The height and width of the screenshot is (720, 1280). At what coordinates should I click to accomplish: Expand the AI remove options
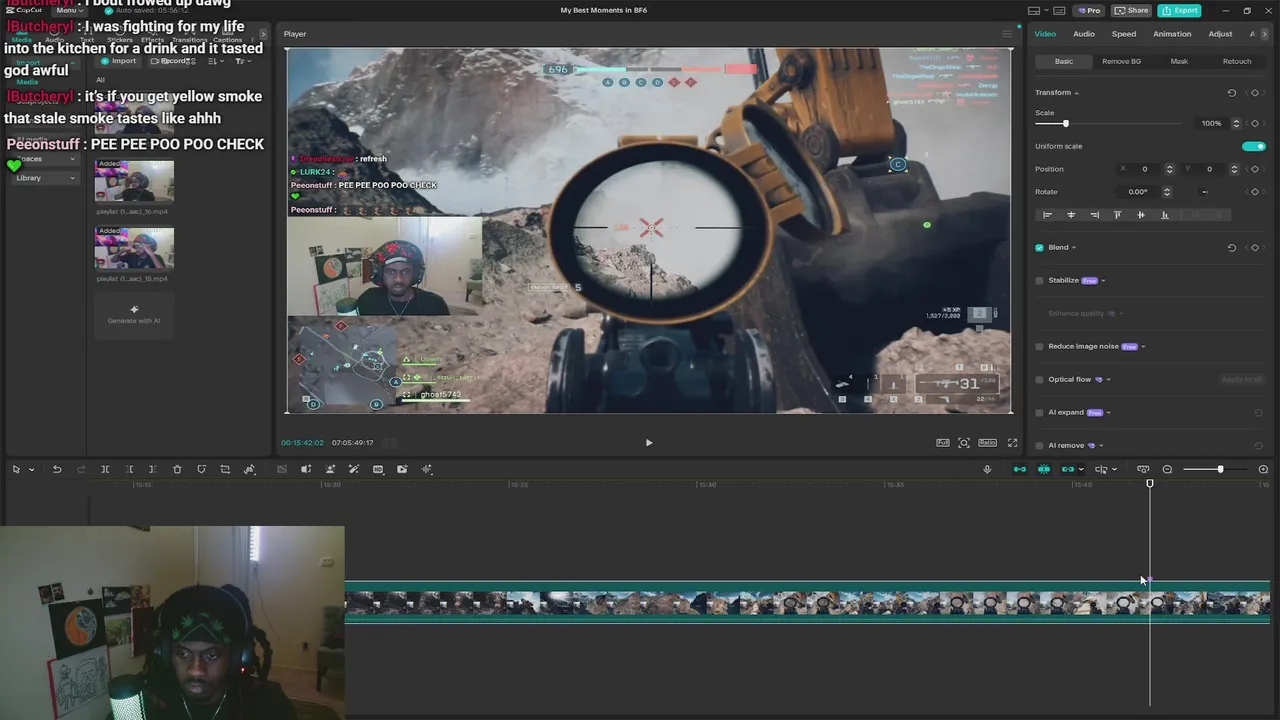tap(1101, 446)
